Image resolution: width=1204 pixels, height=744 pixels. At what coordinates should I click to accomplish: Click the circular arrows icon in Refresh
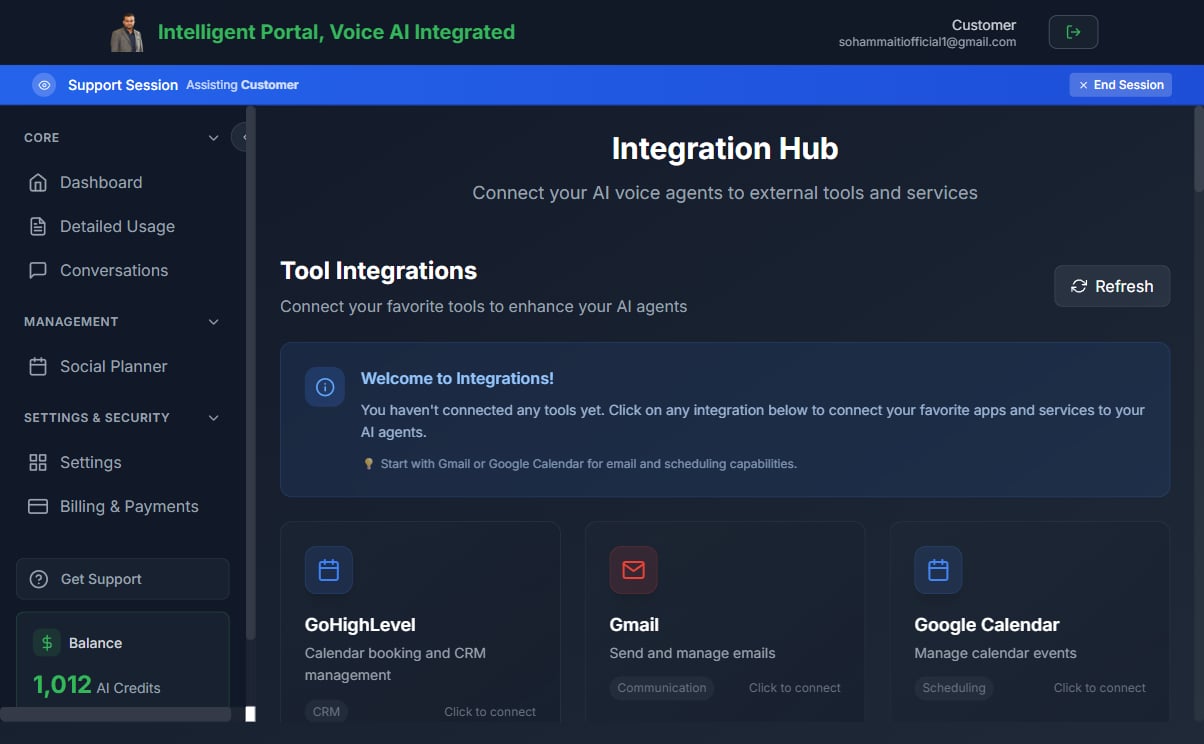pyautogui.click(x=1079, y=286)
